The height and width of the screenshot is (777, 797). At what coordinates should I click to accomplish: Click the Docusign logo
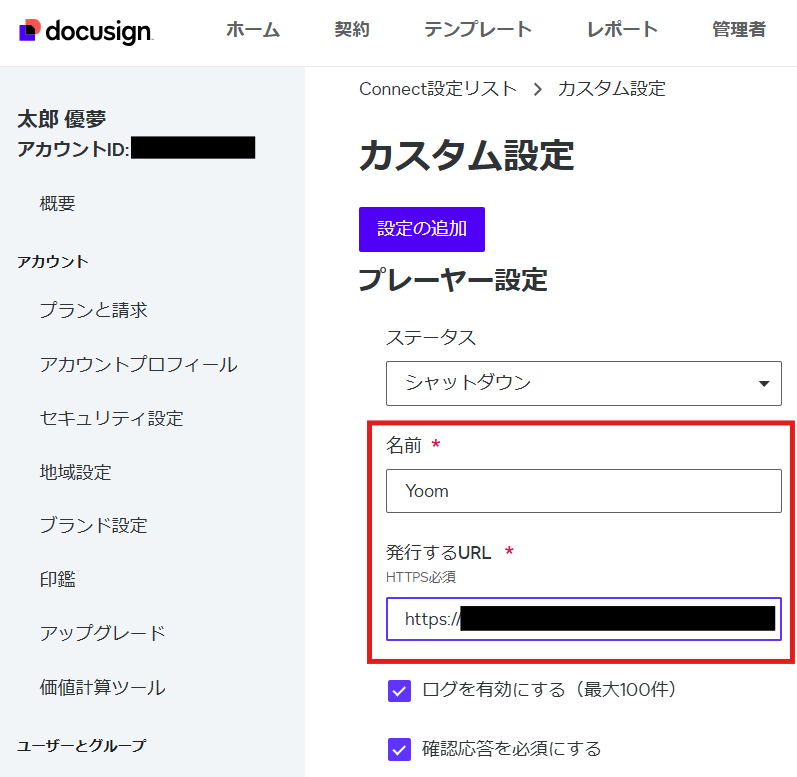click(x=86, y=31)
